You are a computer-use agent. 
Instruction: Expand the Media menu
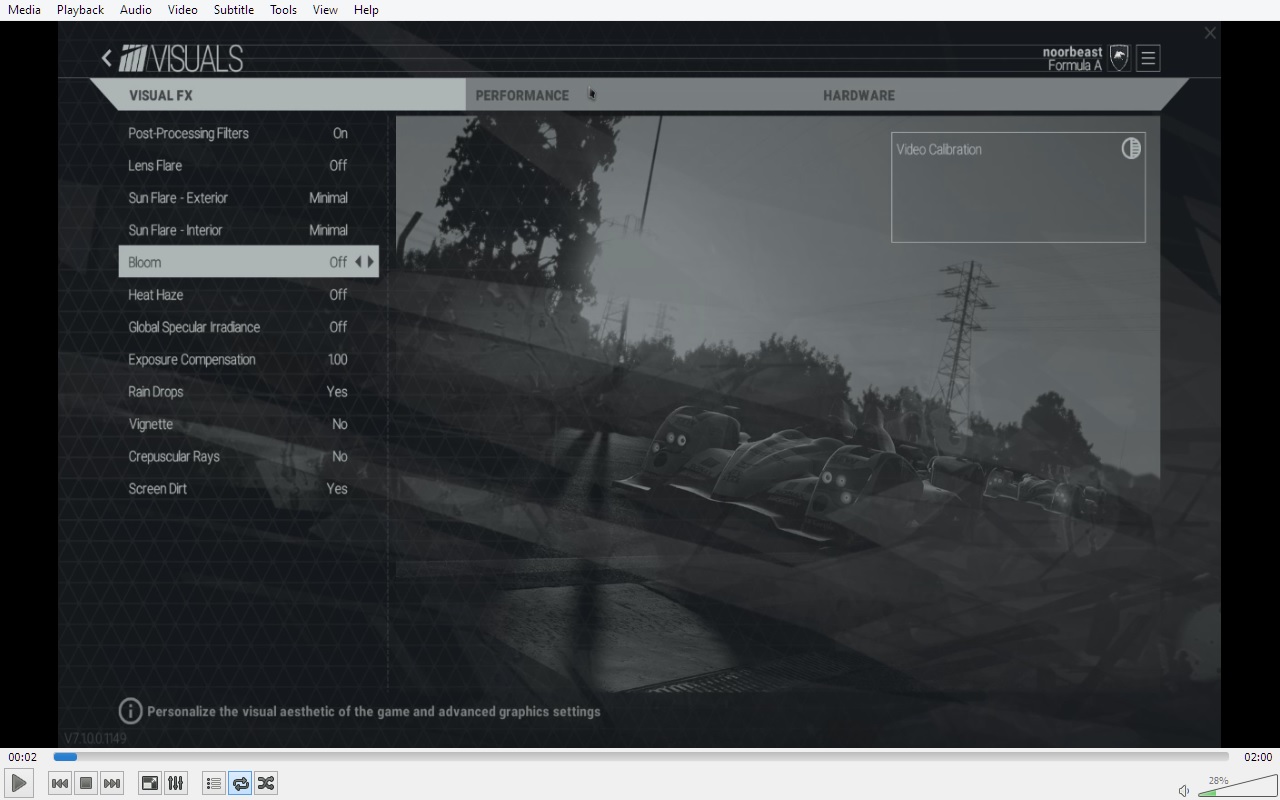(x=24, y=10)
